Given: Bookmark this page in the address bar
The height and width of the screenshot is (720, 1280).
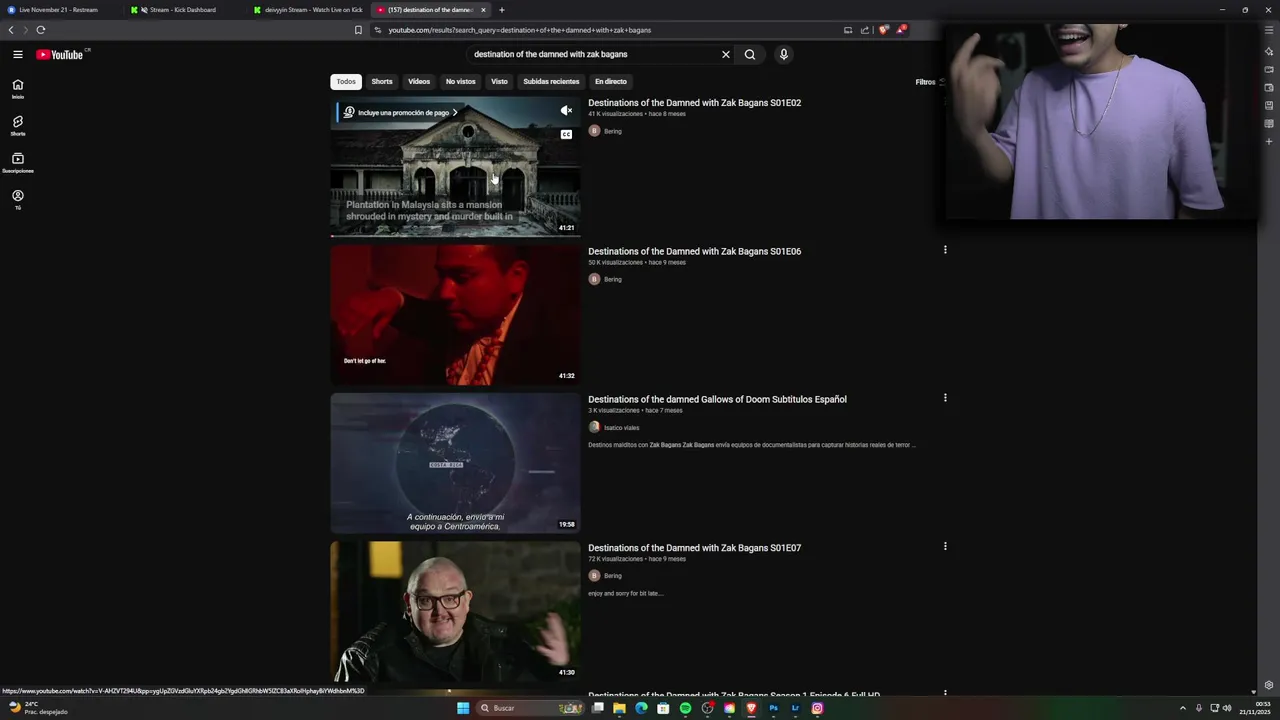Looking at the screenshot, I should coord(358,30).
